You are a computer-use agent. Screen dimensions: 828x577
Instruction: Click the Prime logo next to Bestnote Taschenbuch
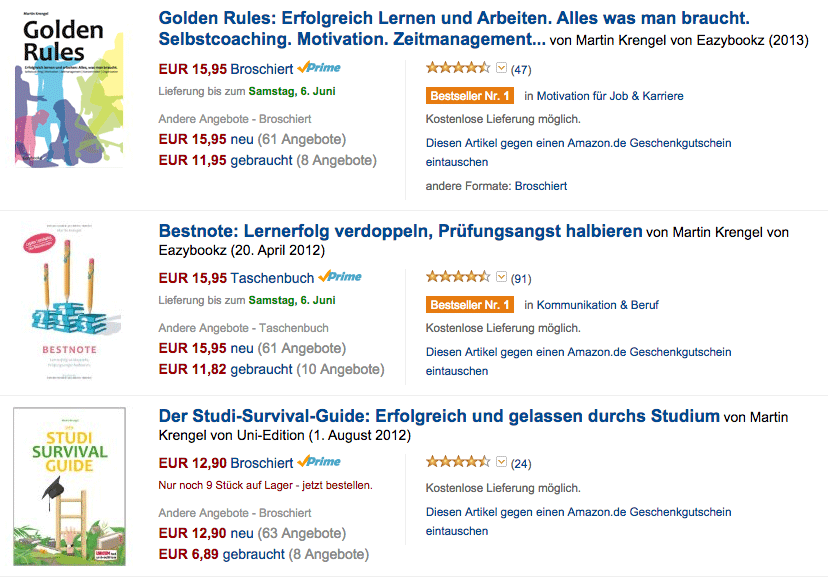[340, 277]
